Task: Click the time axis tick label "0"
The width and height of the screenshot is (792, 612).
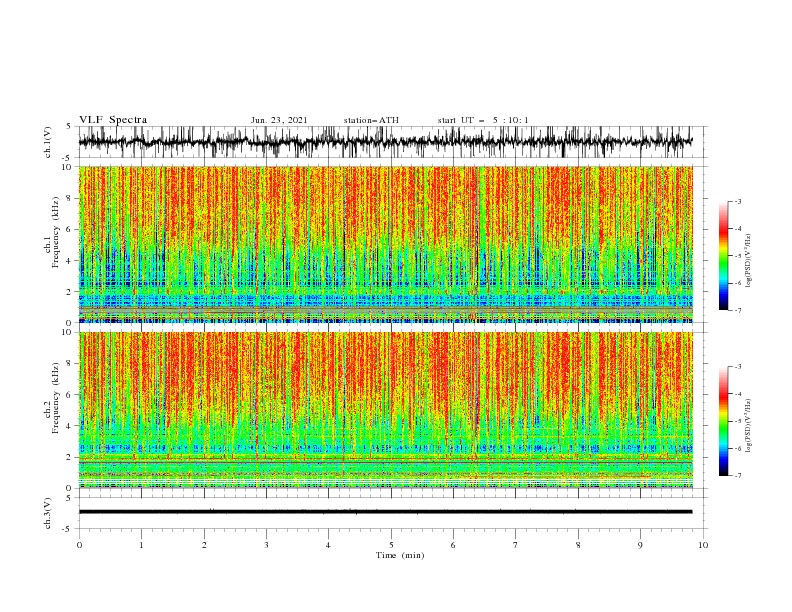Action: (x=79, y=545)
